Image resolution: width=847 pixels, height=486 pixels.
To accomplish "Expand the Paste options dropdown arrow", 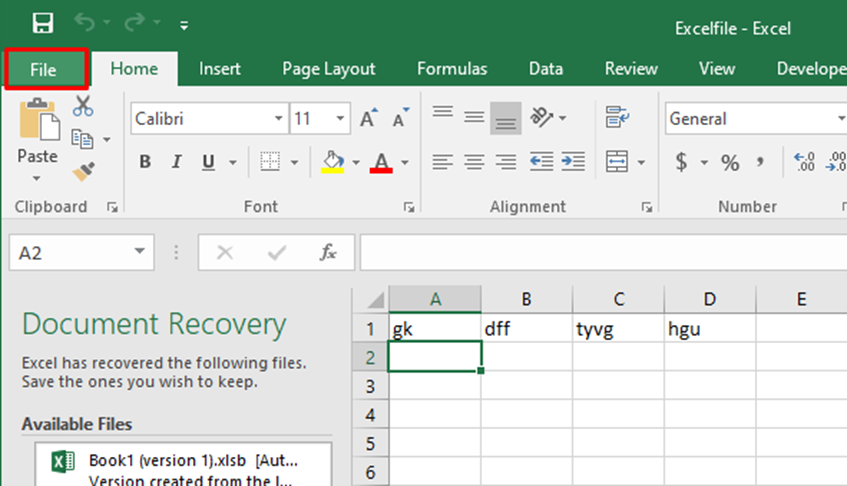I will tap(37, 178).
